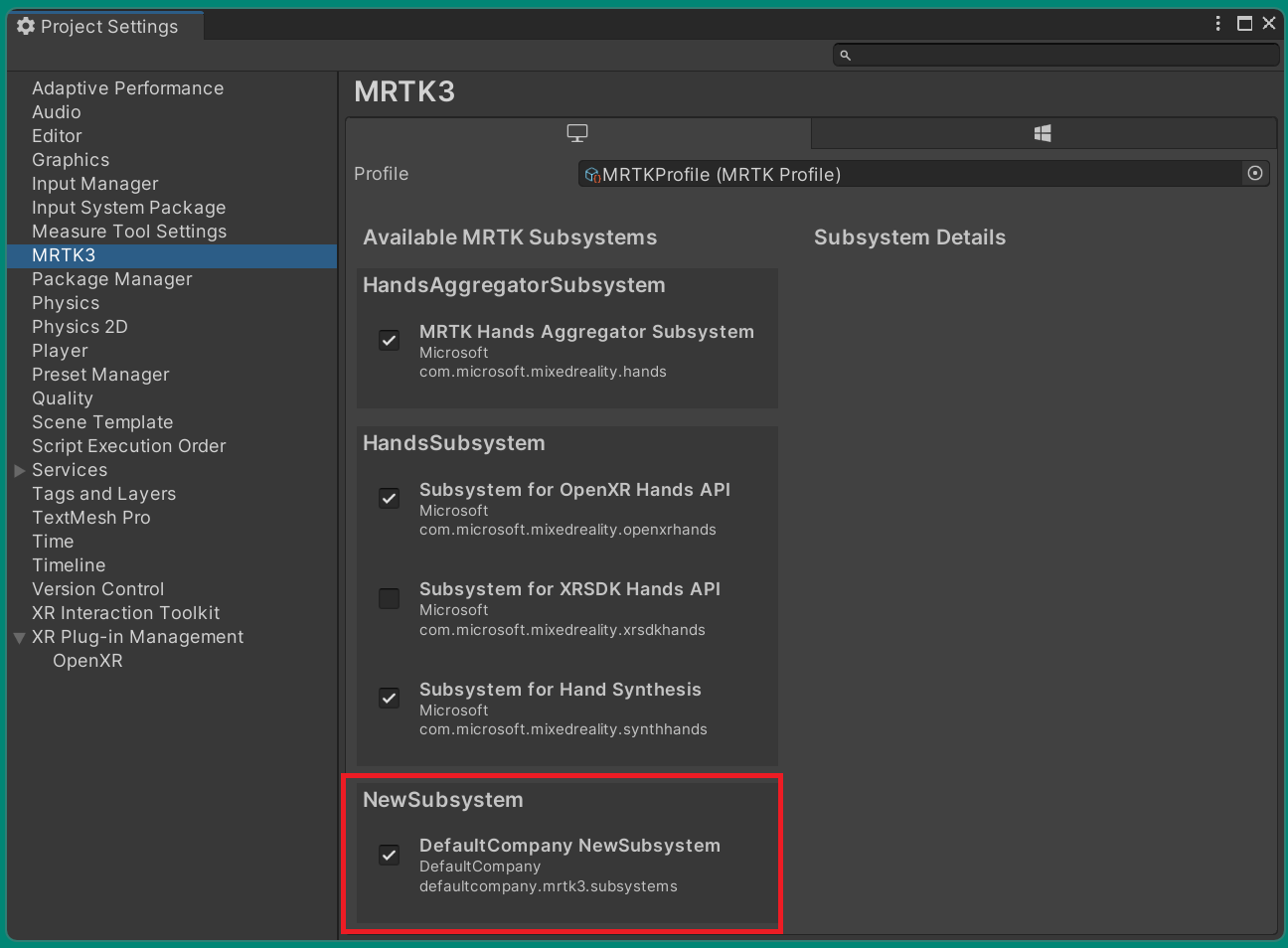Select OpenXR under XR Plug-in Management
The image size is (1288, 948).
click(x=87, y=661)
